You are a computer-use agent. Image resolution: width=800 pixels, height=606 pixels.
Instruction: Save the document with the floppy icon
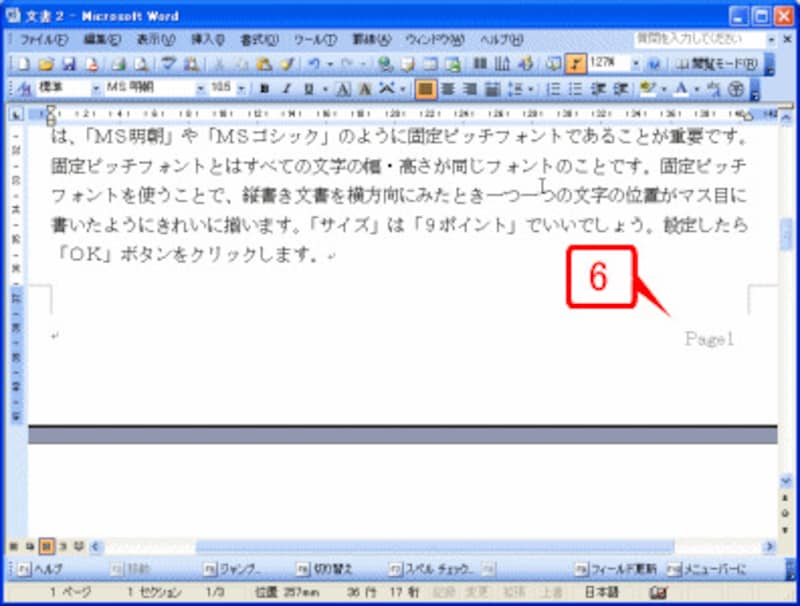pos(69,64)
